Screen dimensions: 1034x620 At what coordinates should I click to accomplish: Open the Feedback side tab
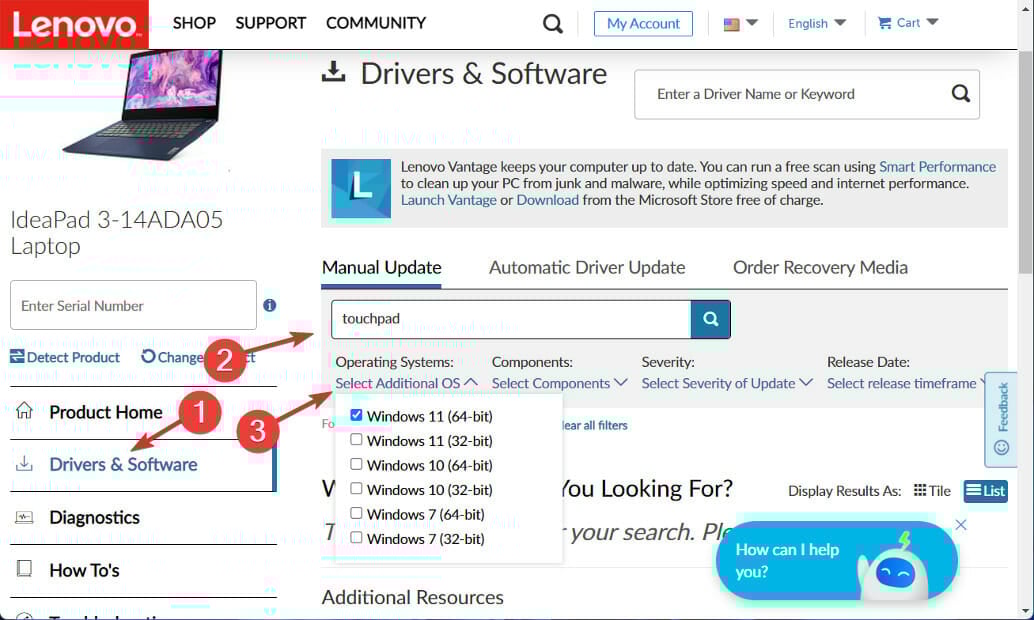[1000, 419]
